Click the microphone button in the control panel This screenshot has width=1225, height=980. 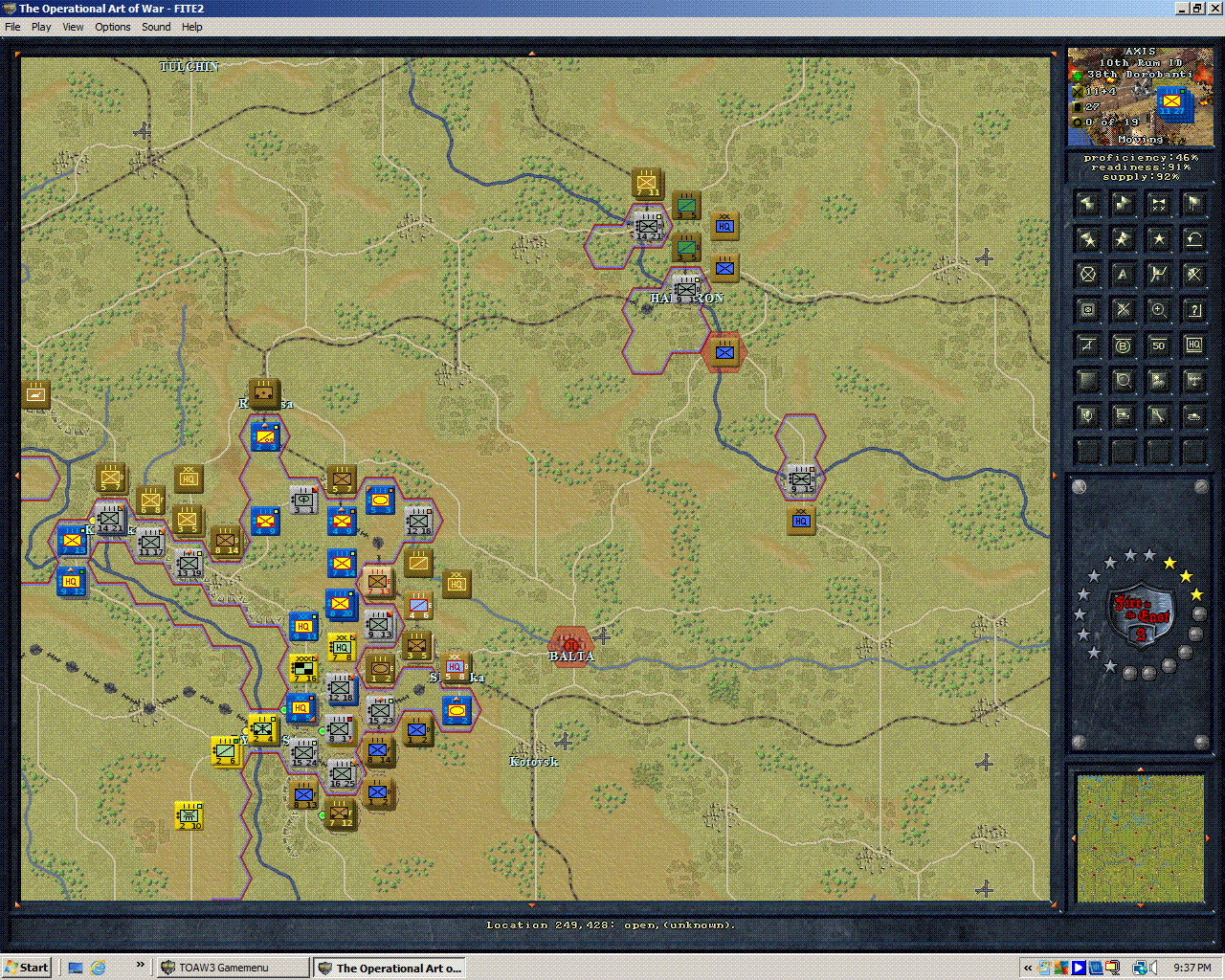[1087, 416]
